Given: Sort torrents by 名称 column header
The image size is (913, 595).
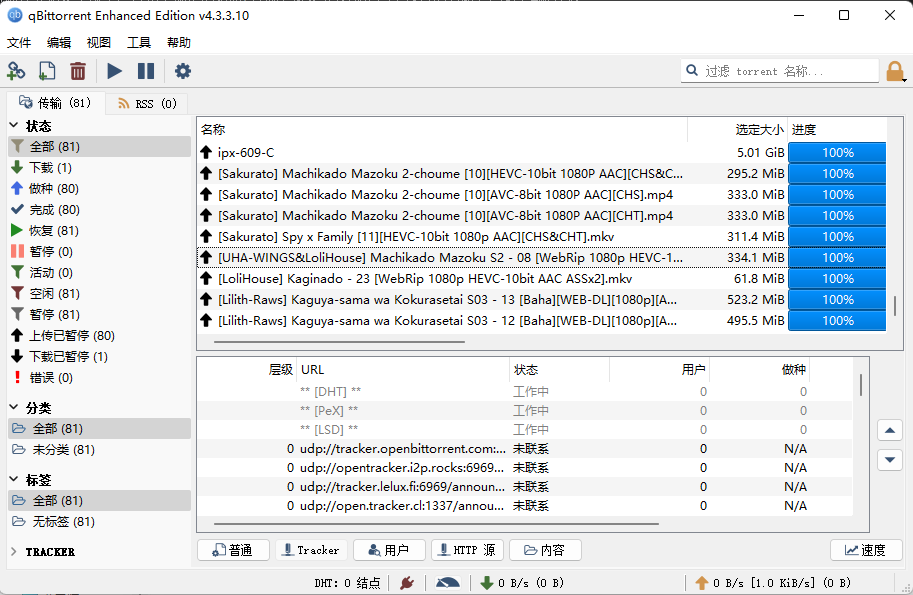Looking at the screenshot, I should pos(443,129).
